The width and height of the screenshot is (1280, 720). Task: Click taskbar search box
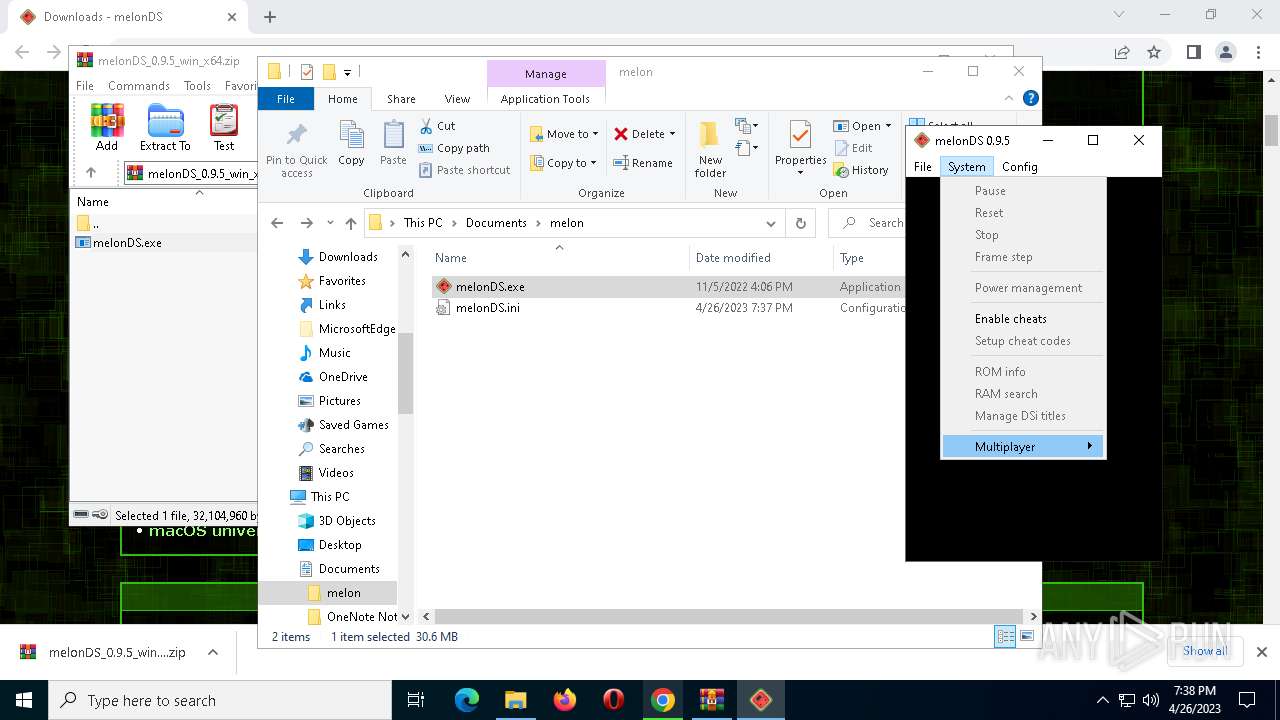click(x=220, y=700)
